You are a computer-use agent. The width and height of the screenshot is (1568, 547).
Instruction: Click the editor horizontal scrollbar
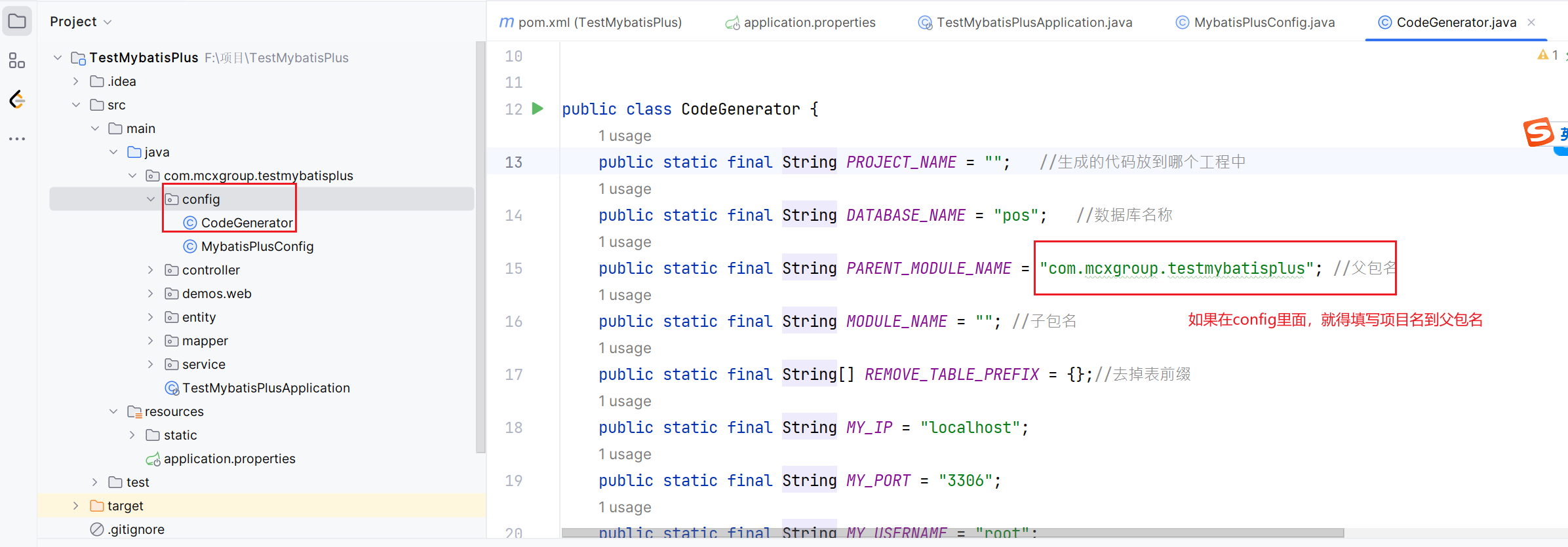[x=952, y=533]
